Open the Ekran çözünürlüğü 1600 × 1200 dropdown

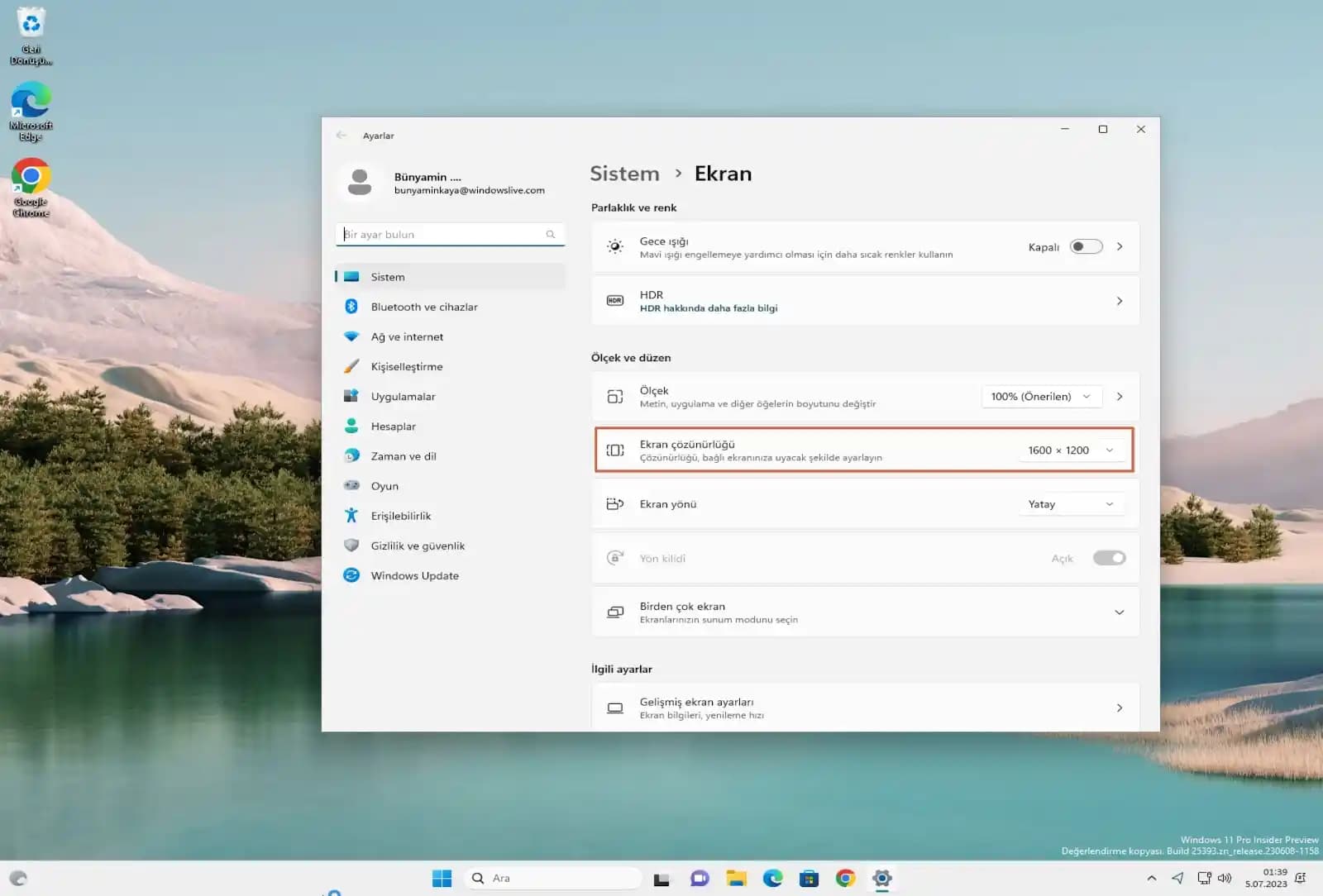tap(1070, 450)
